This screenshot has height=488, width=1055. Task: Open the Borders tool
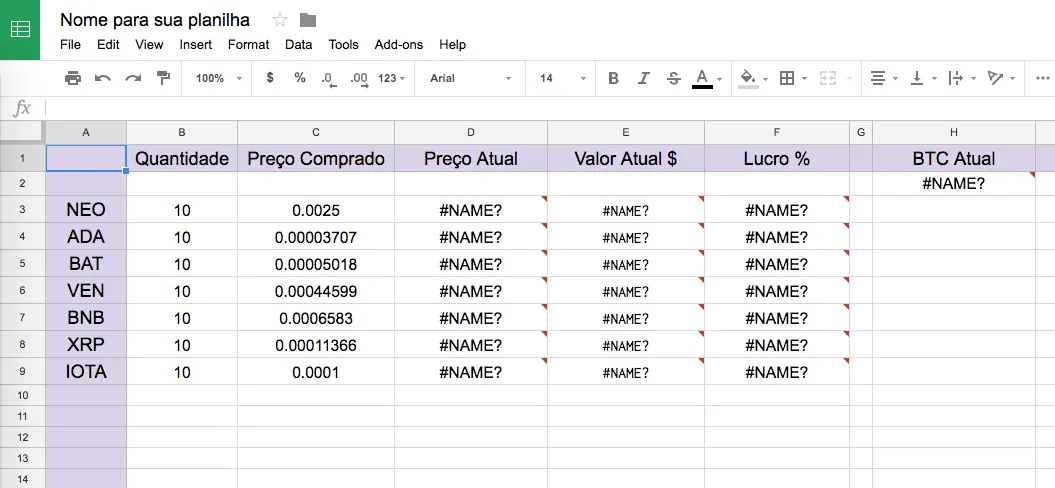pos(787,78)
